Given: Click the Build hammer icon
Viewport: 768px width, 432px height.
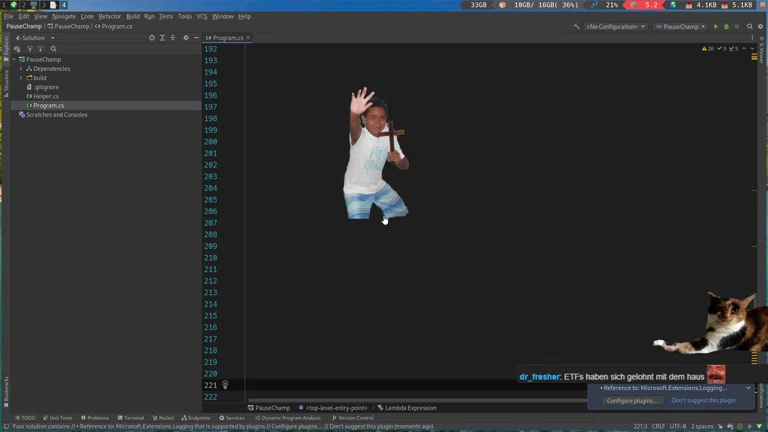Looking at the screenshot, I should (x=576, y=27).
